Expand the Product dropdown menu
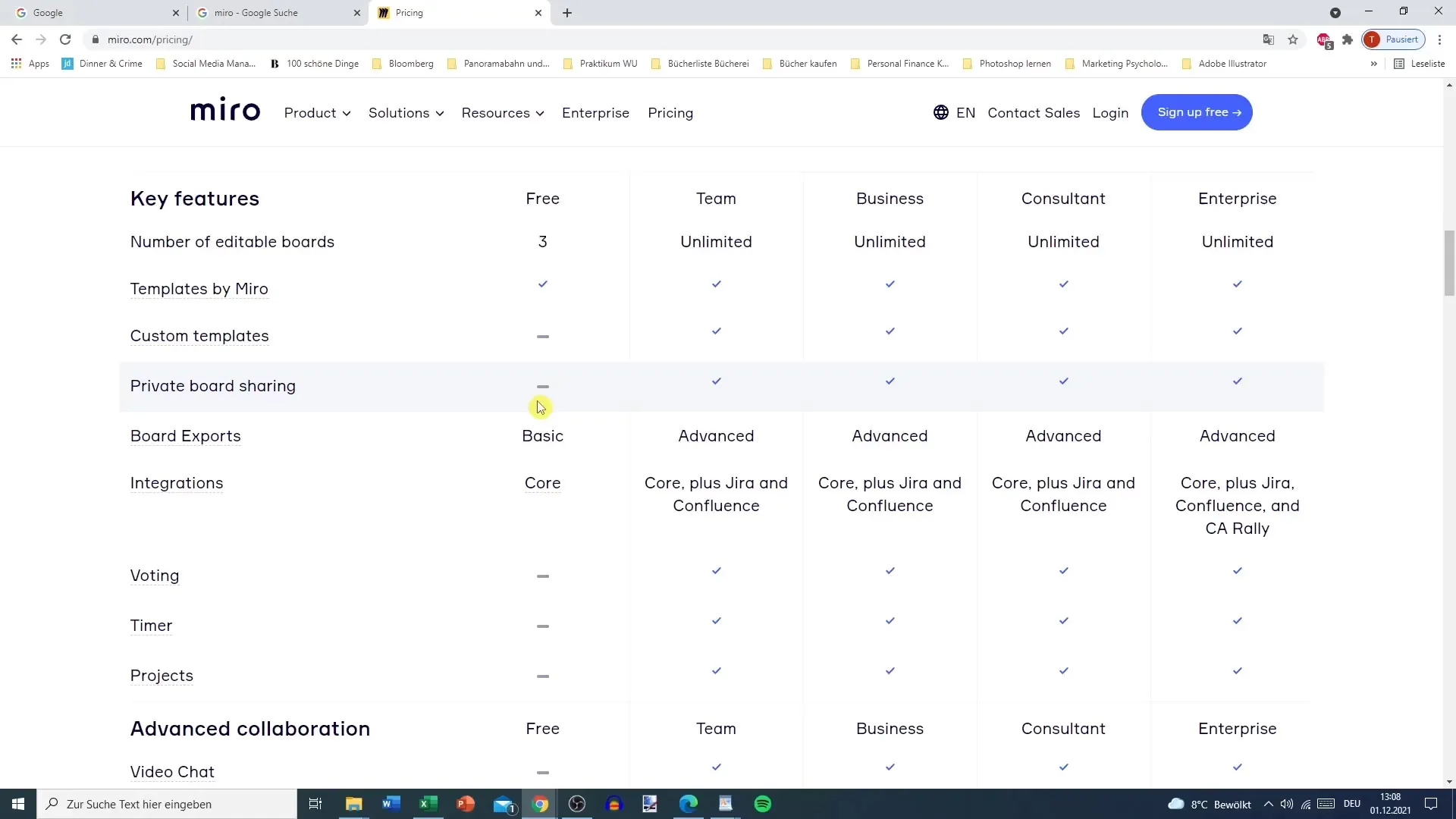 (x=317, y=113)
